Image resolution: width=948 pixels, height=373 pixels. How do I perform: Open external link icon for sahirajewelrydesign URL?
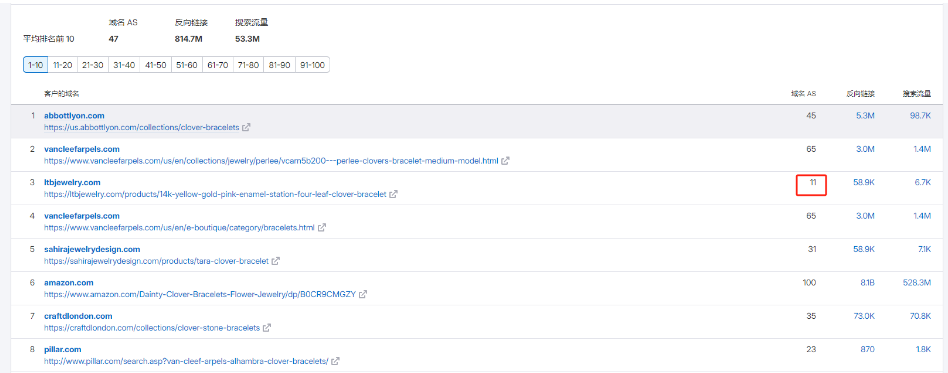(x=276, y=261)
